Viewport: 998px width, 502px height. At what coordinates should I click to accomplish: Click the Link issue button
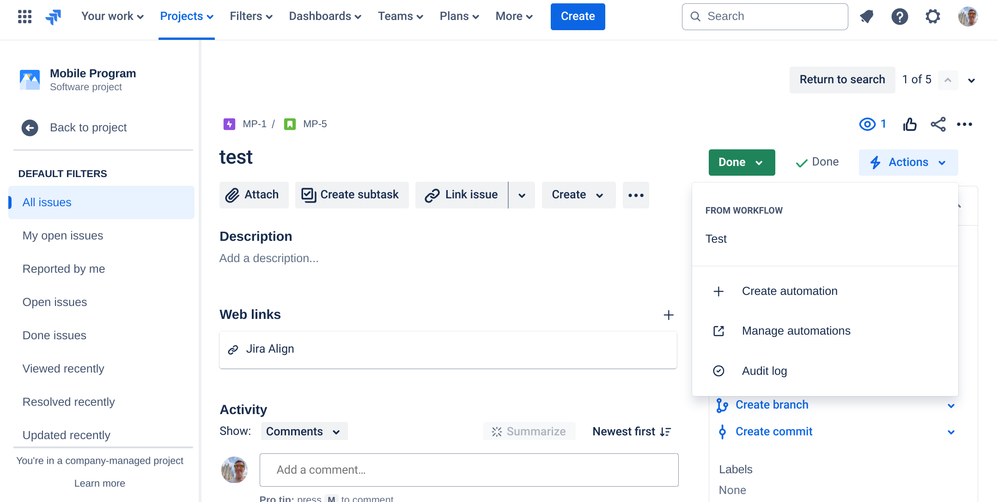click(461, 195)
